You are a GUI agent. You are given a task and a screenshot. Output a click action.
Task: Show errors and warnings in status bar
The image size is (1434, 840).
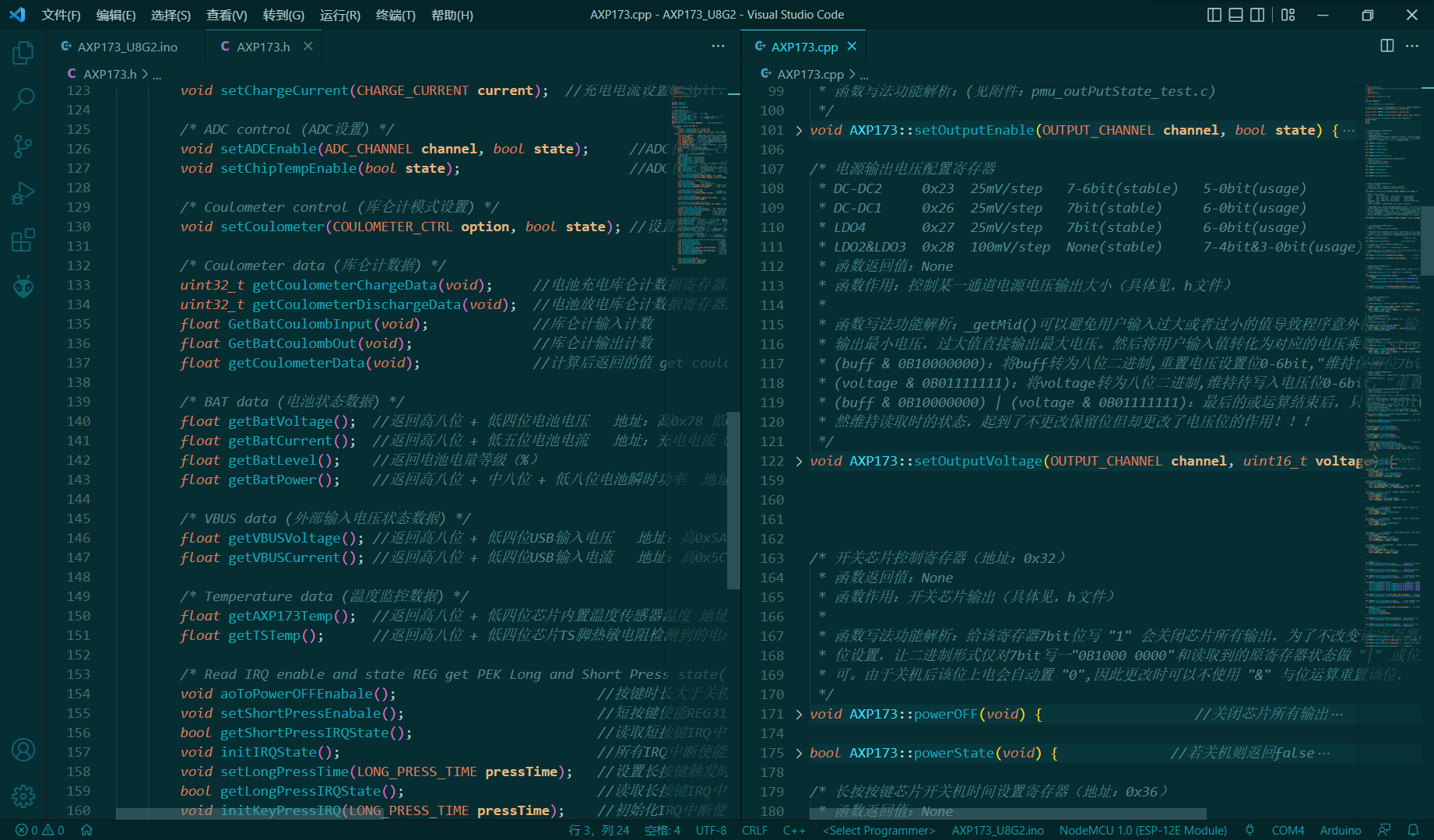point(40,831)
